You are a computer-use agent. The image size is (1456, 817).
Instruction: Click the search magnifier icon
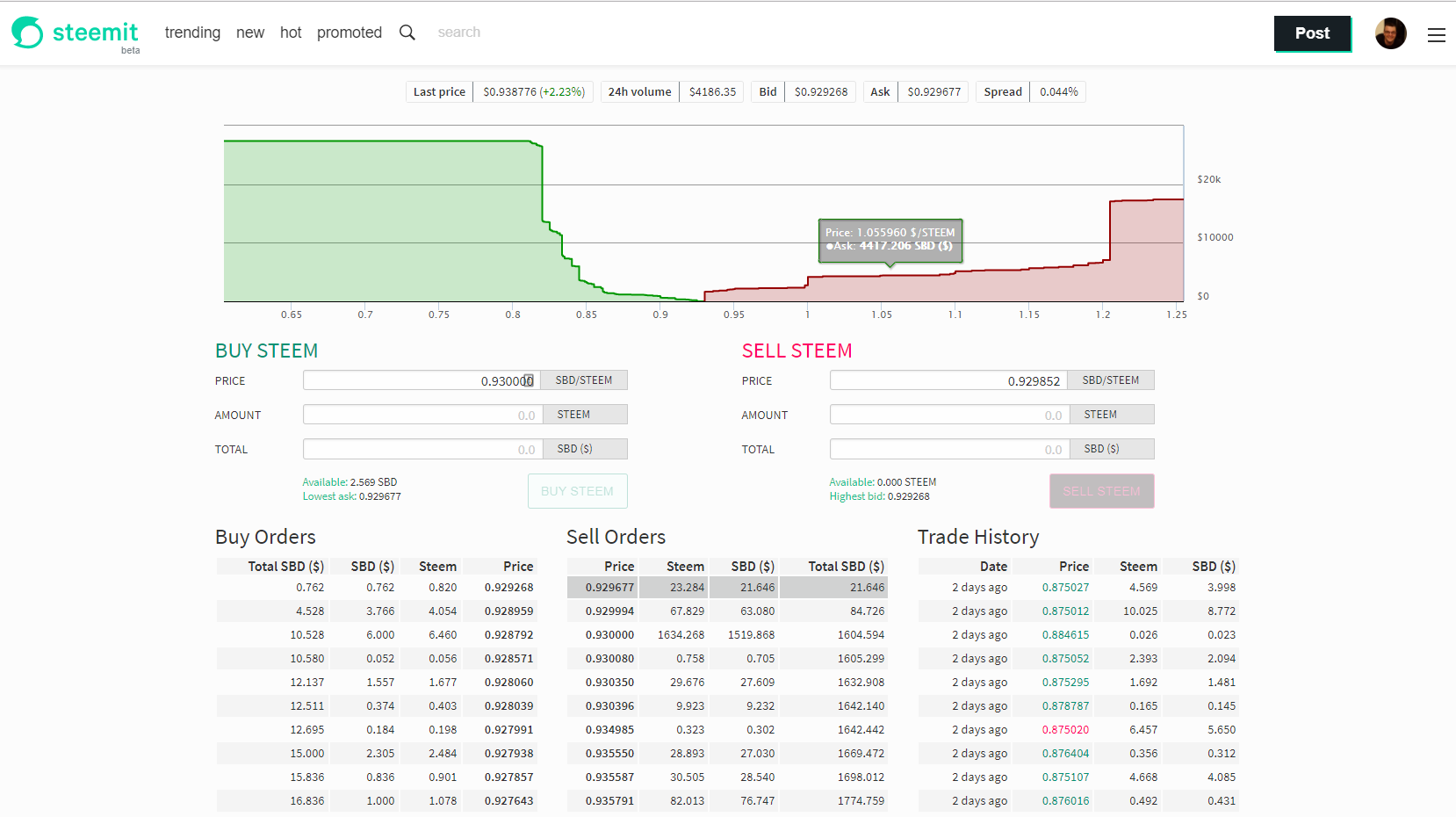[407, 33]
